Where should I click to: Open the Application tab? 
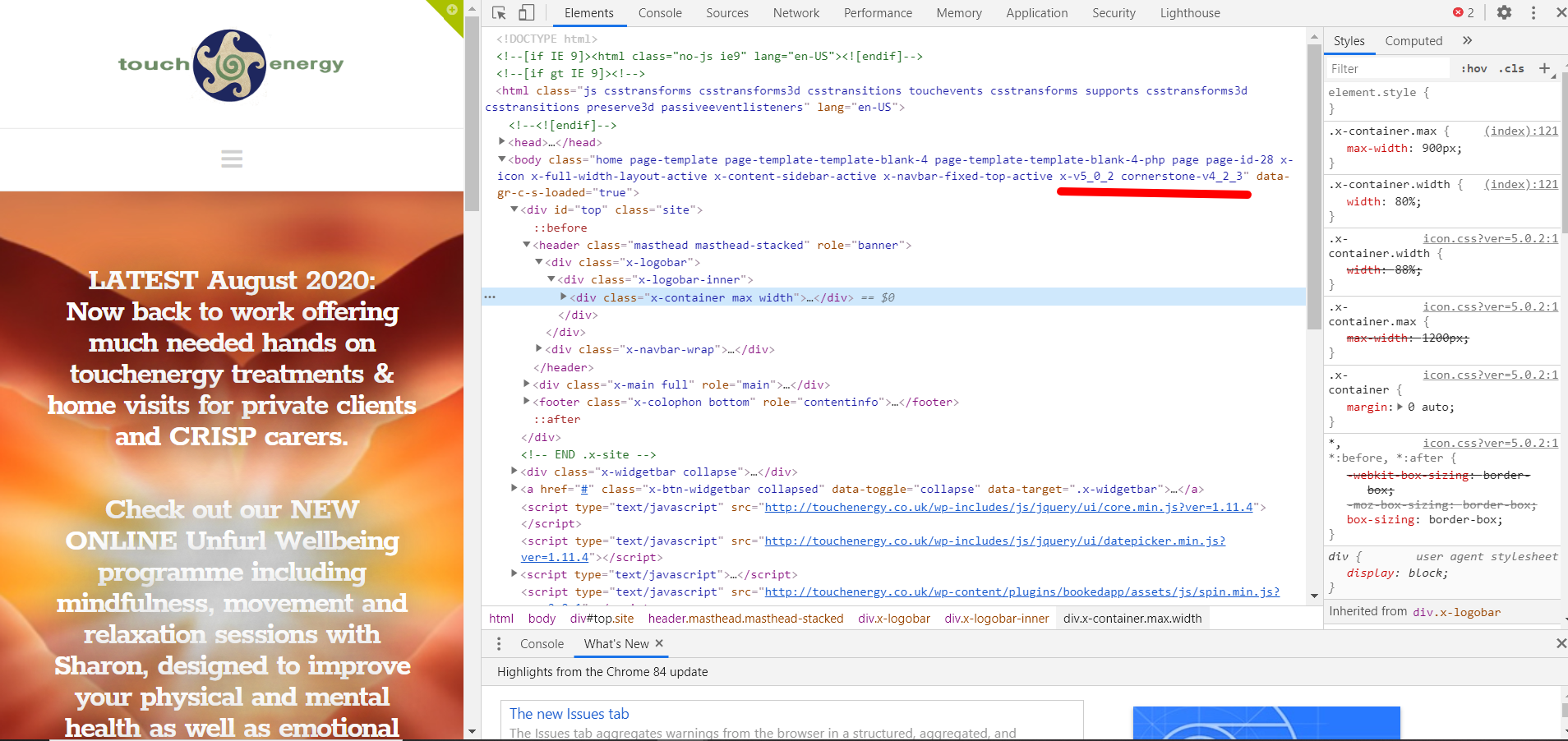[x=1037, y=13]
